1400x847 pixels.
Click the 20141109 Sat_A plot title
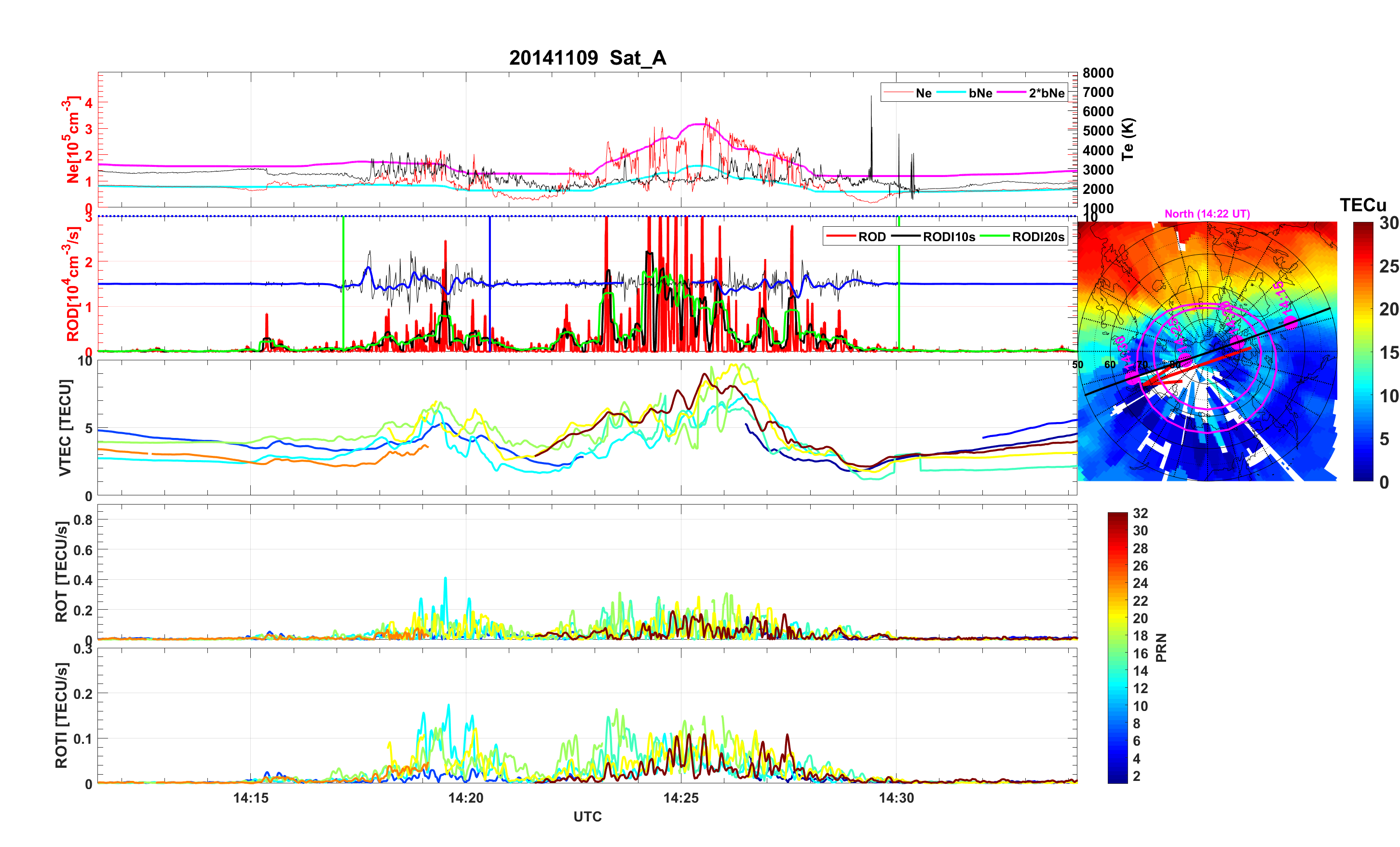click(587, 58)
